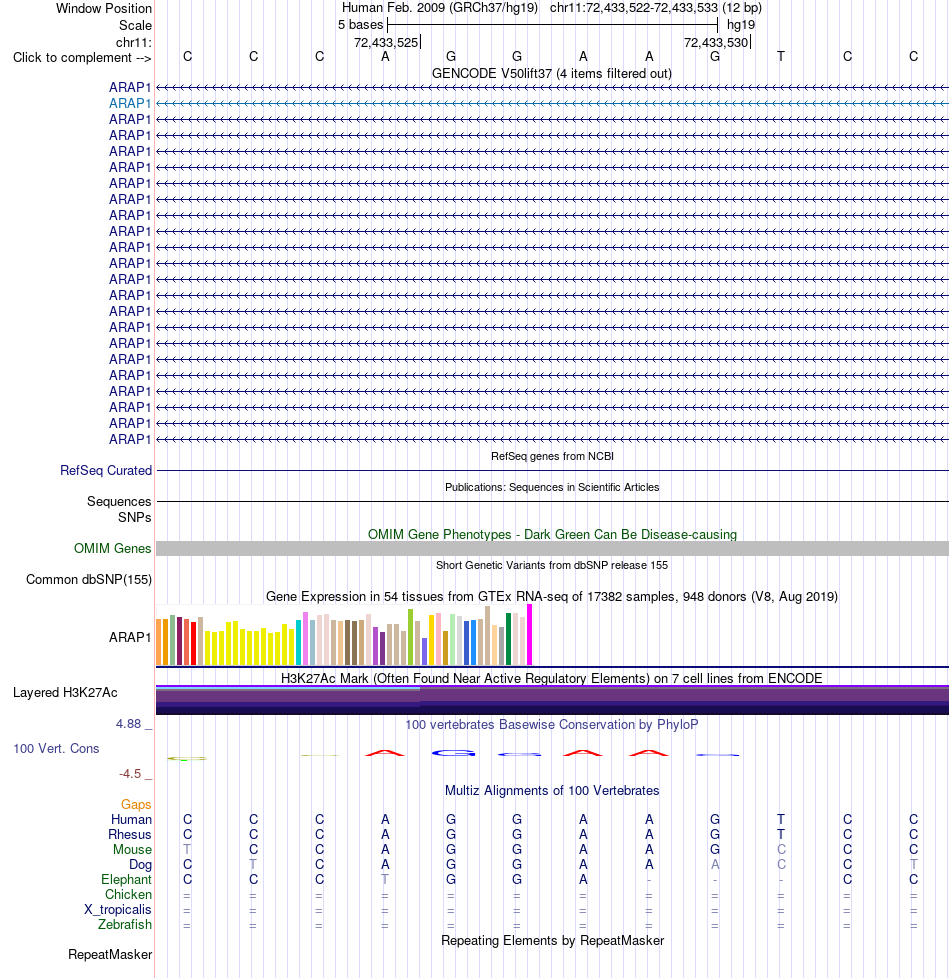Click the blue 'G' logo letter in PhyloP track

(453, 753)
